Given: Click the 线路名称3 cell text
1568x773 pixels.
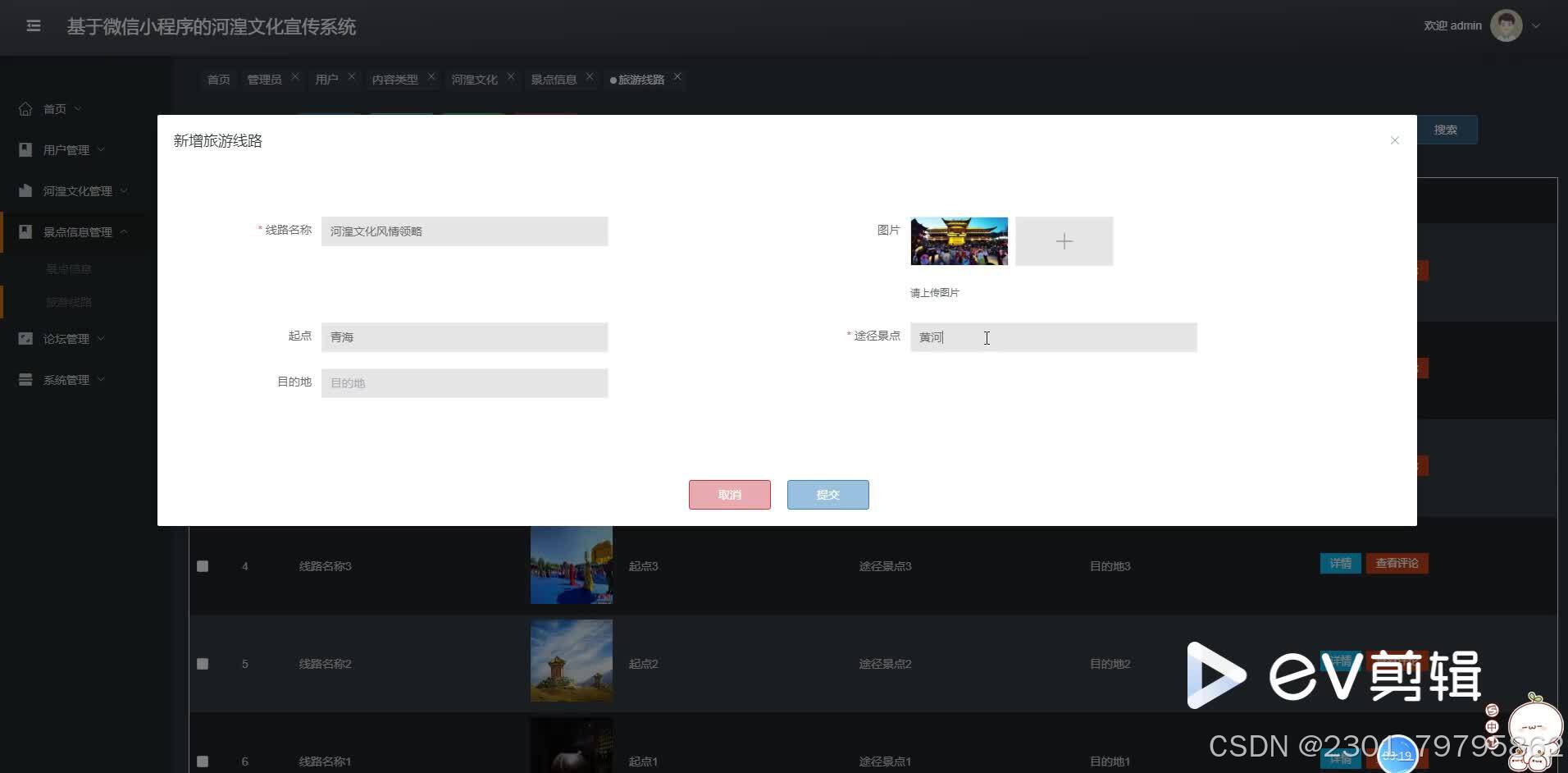Looking at the screenshot, I should click(325, 566).
